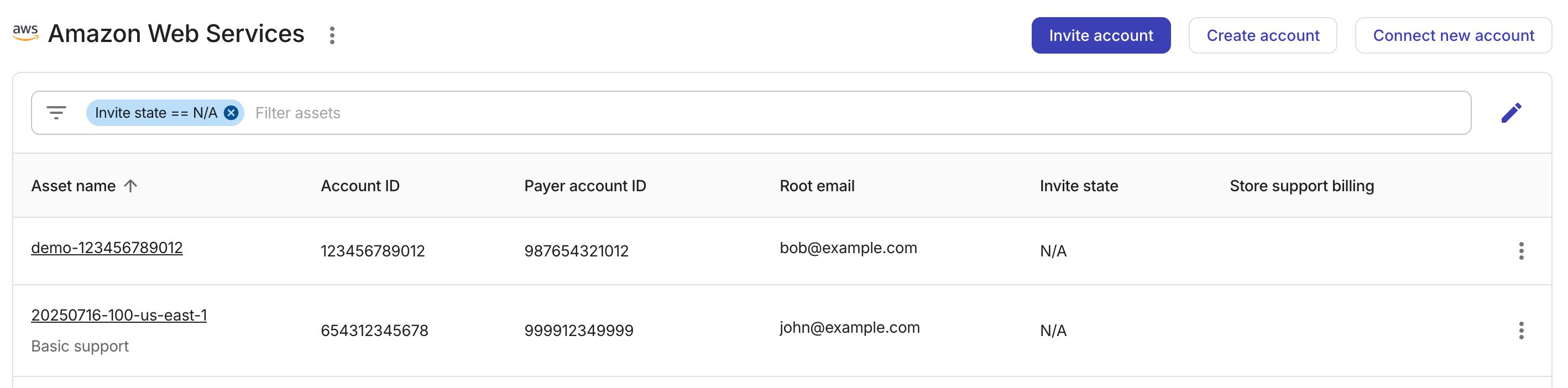This screenshot has width=1568, height=388.
Task: Remove the Invite state filter chip
Action: pyautogui.click(x=231, y=113)
